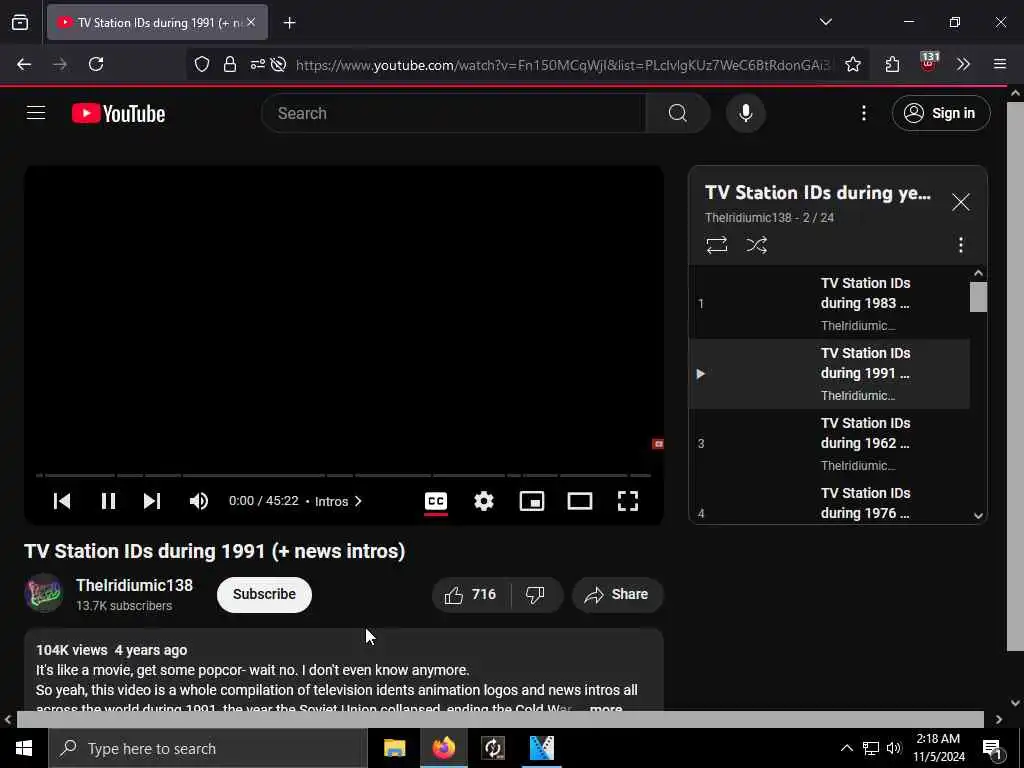Click Type here to search box
The image size is (1024, 768).
[208, 748]
